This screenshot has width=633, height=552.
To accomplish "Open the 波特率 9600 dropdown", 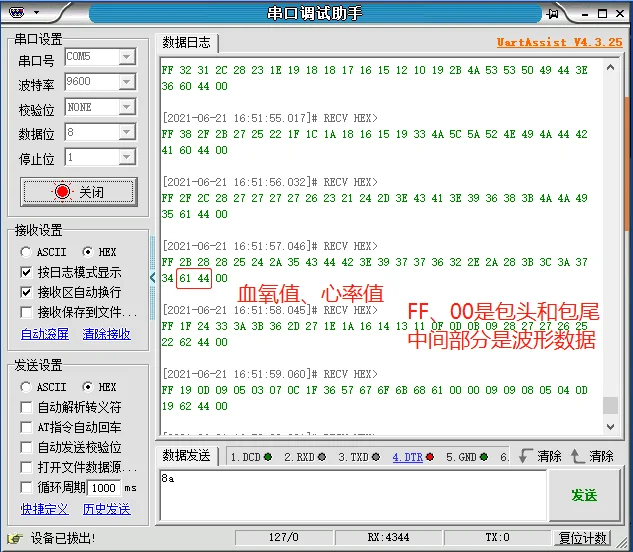I will [126, 82].
